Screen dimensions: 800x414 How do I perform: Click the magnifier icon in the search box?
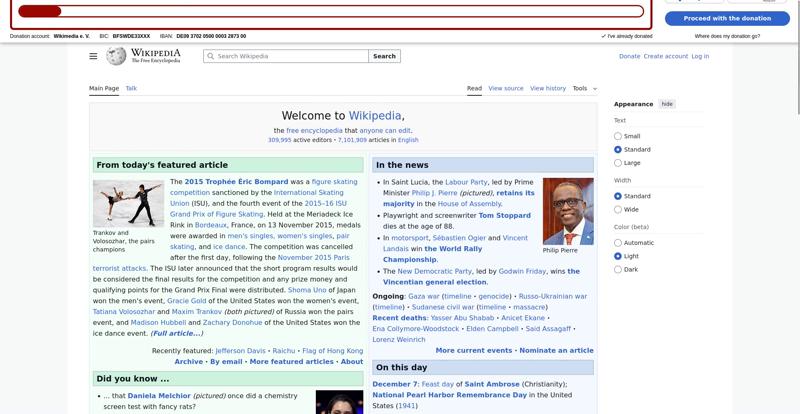coord(211,57)
